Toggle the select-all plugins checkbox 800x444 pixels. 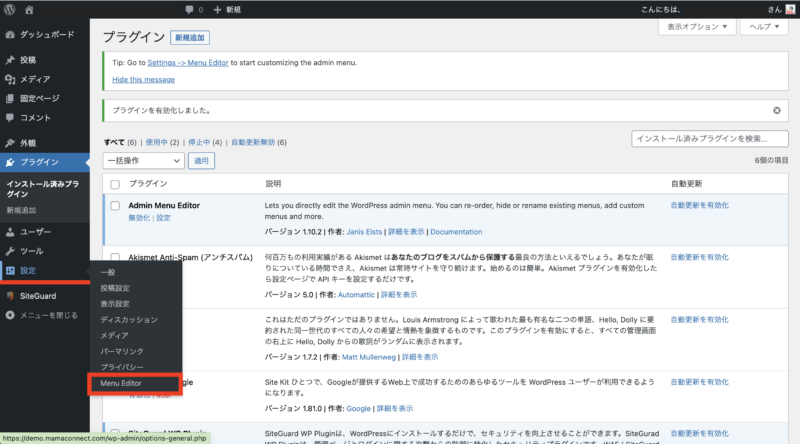coord(115,184)
